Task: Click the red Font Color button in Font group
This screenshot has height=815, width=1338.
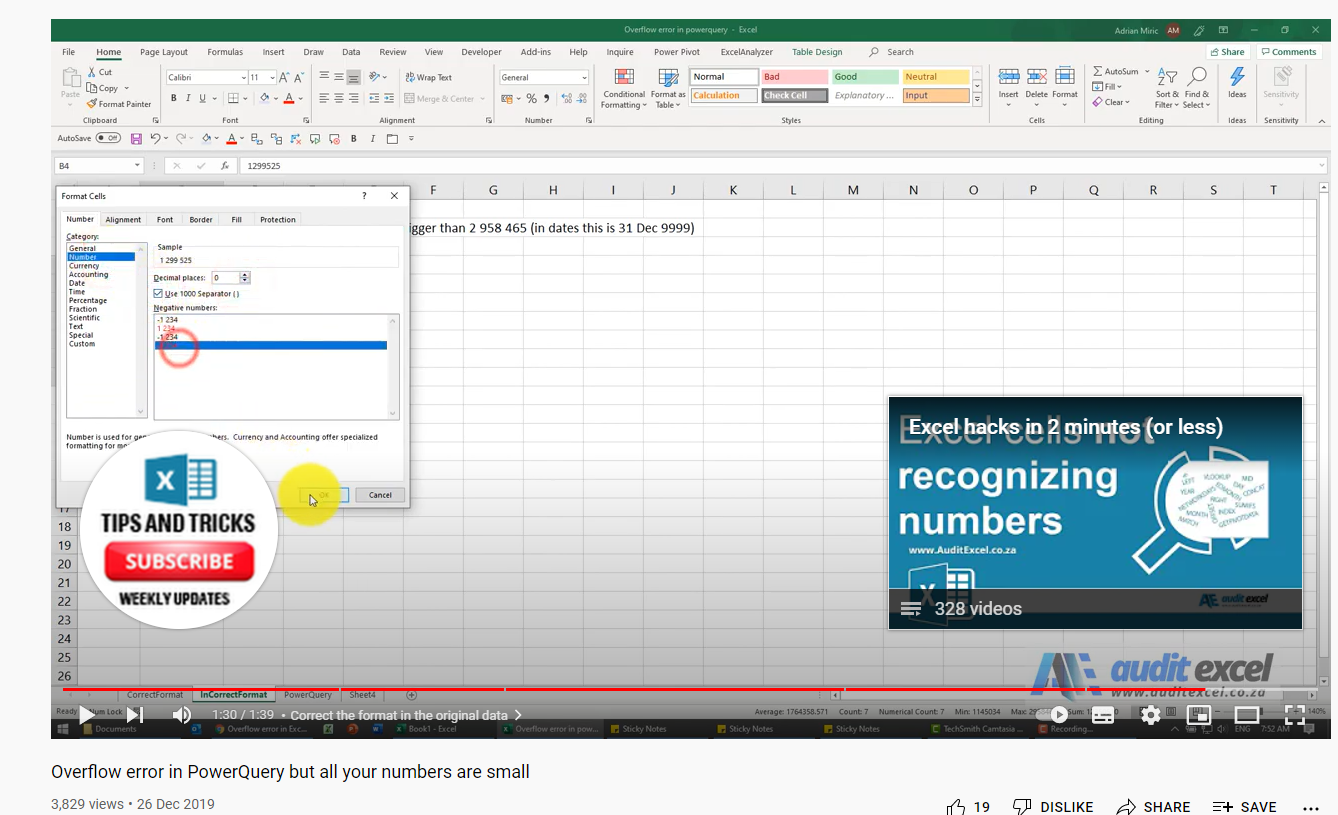Action: tap(288, 98)
